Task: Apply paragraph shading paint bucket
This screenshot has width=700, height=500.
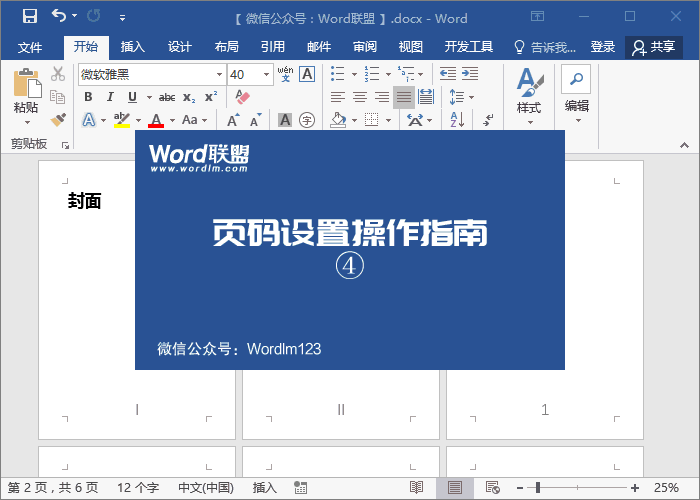Action: click(x=338, y=120)
